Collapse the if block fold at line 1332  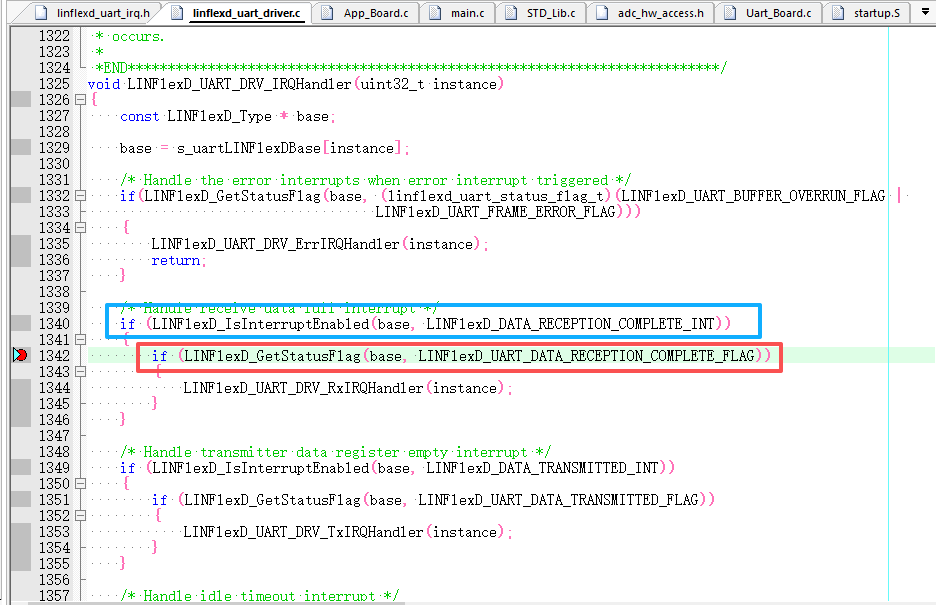click(81, 195)
